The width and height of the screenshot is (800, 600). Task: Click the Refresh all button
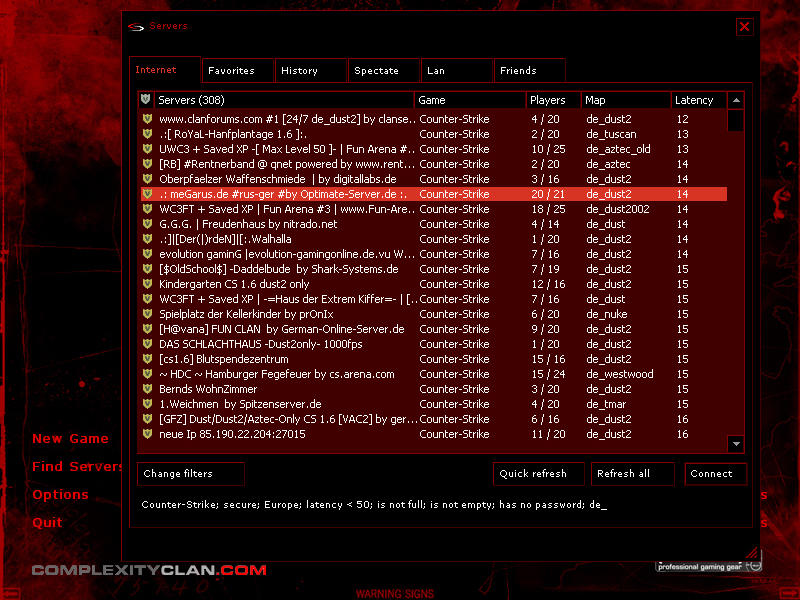(623, 474)
